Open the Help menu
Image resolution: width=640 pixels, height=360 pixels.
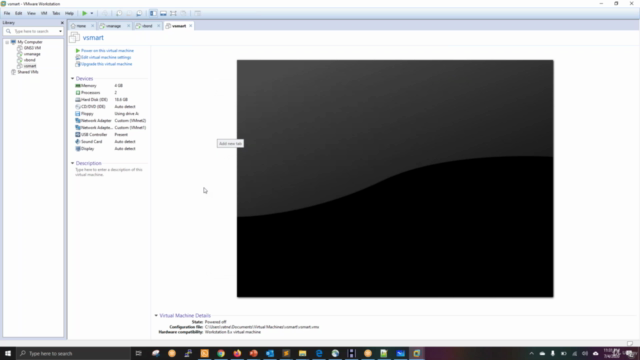pos(69,13)
